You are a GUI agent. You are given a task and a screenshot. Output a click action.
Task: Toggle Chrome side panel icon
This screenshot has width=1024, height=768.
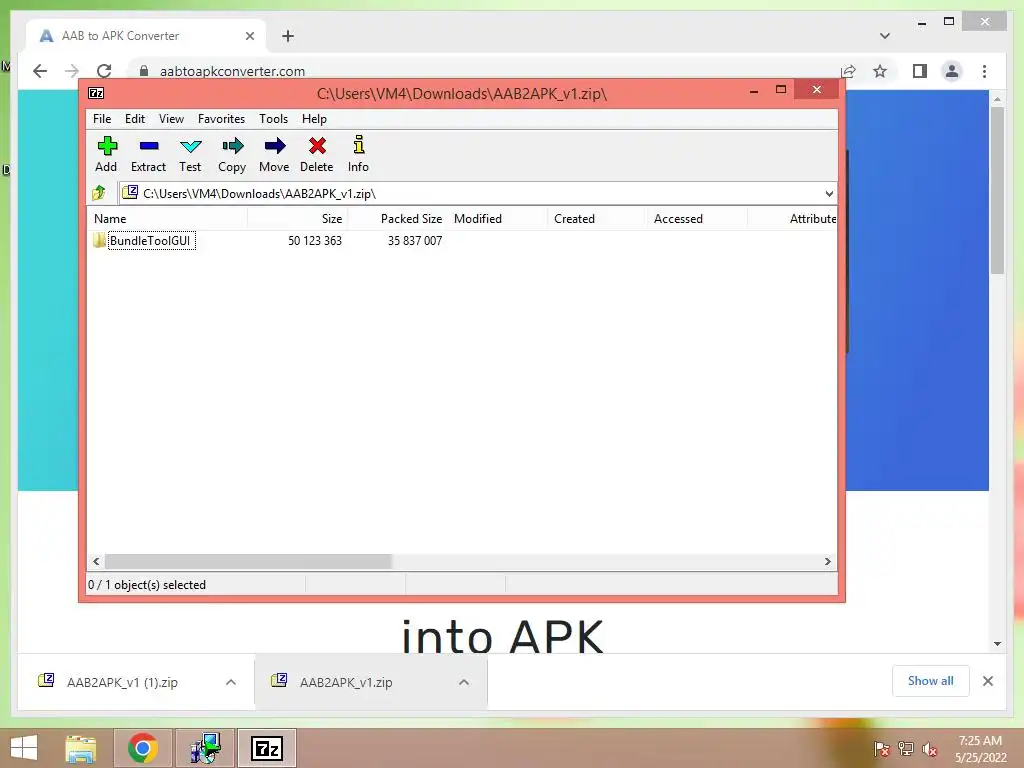coord(920,71)
